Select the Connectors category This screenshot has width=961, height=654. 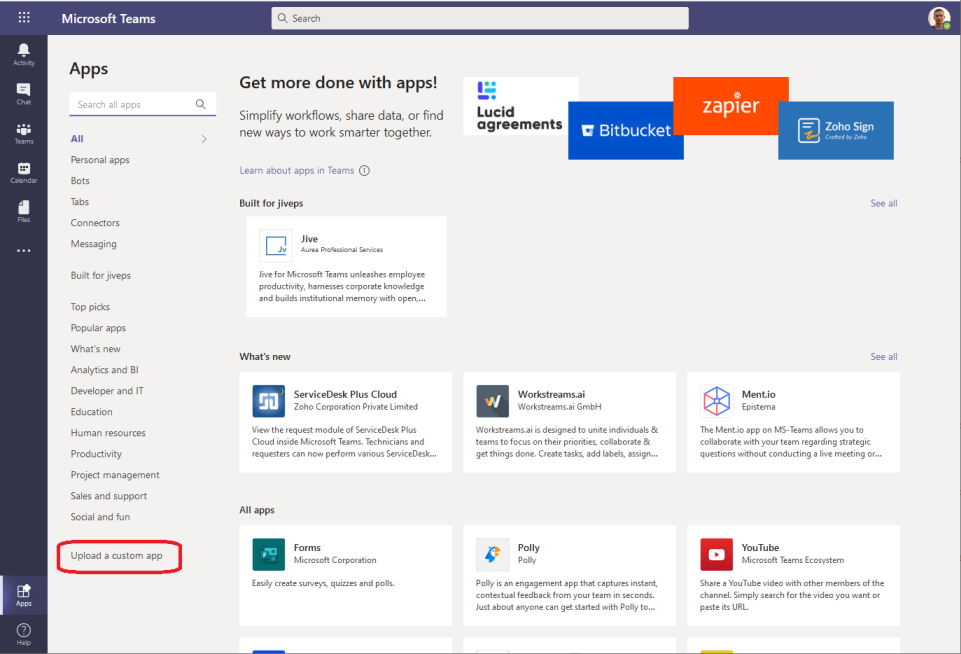(95, 222)
